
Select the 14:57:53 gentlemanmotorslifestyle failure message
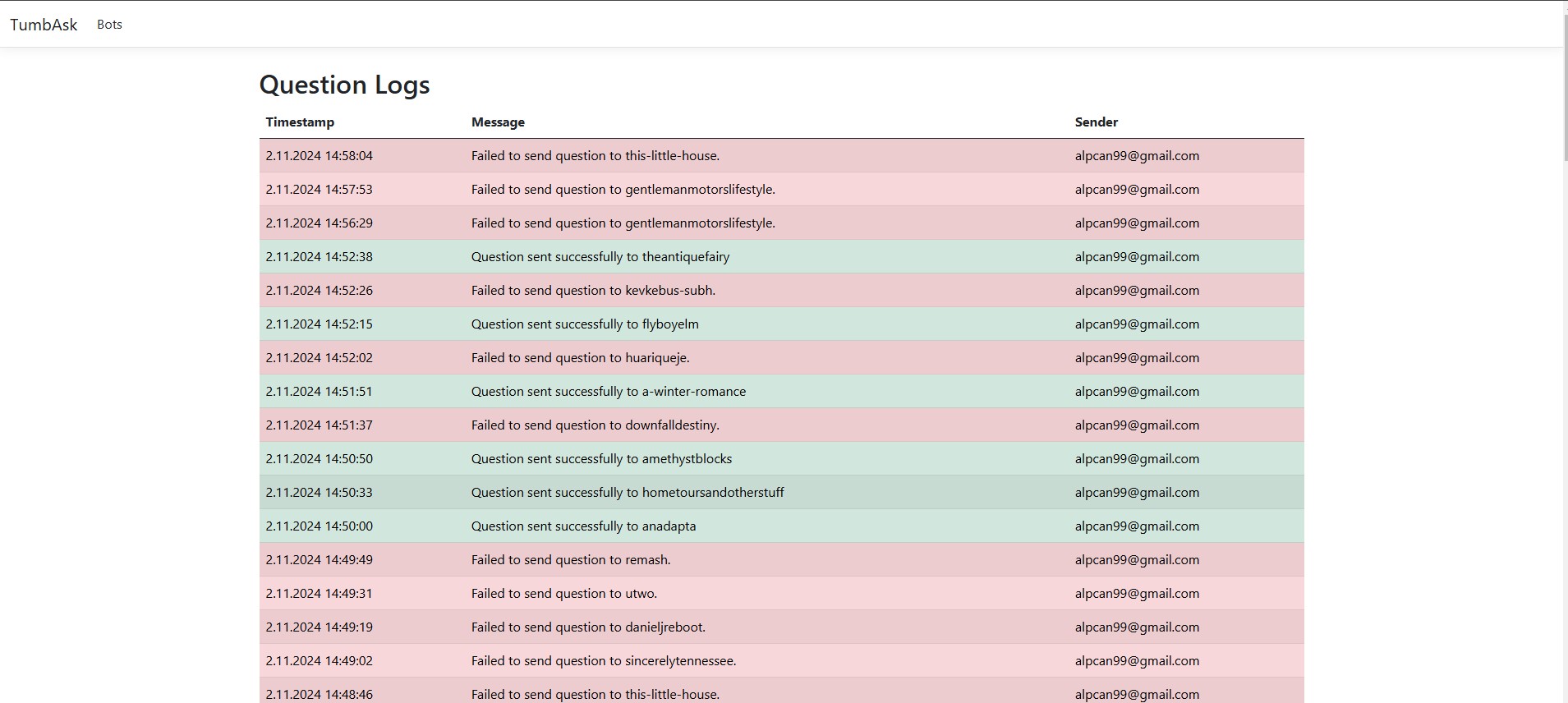click(623, 190)
